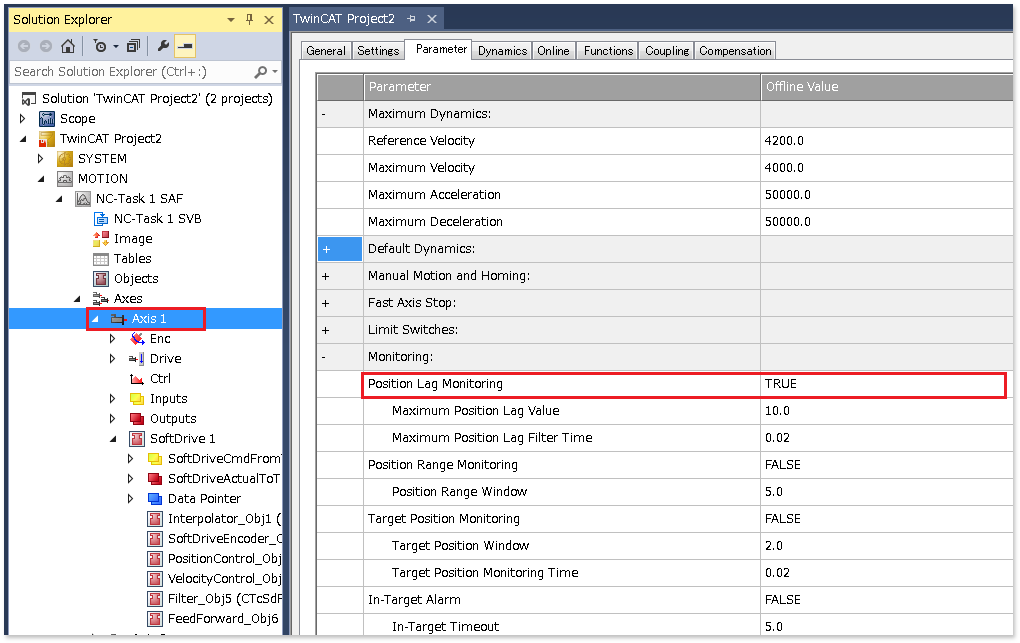Collapse the NC-Task 1 SAF node
This screenshot has width=1020, height=643.
pos(59,199)
